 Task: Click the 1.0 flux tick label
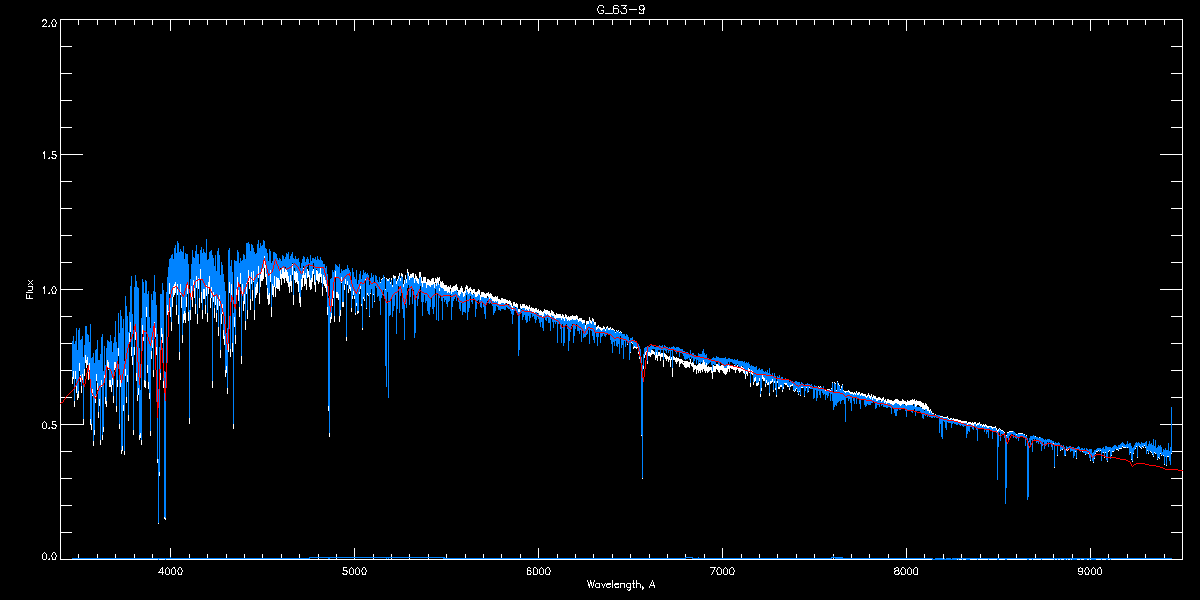48,290
